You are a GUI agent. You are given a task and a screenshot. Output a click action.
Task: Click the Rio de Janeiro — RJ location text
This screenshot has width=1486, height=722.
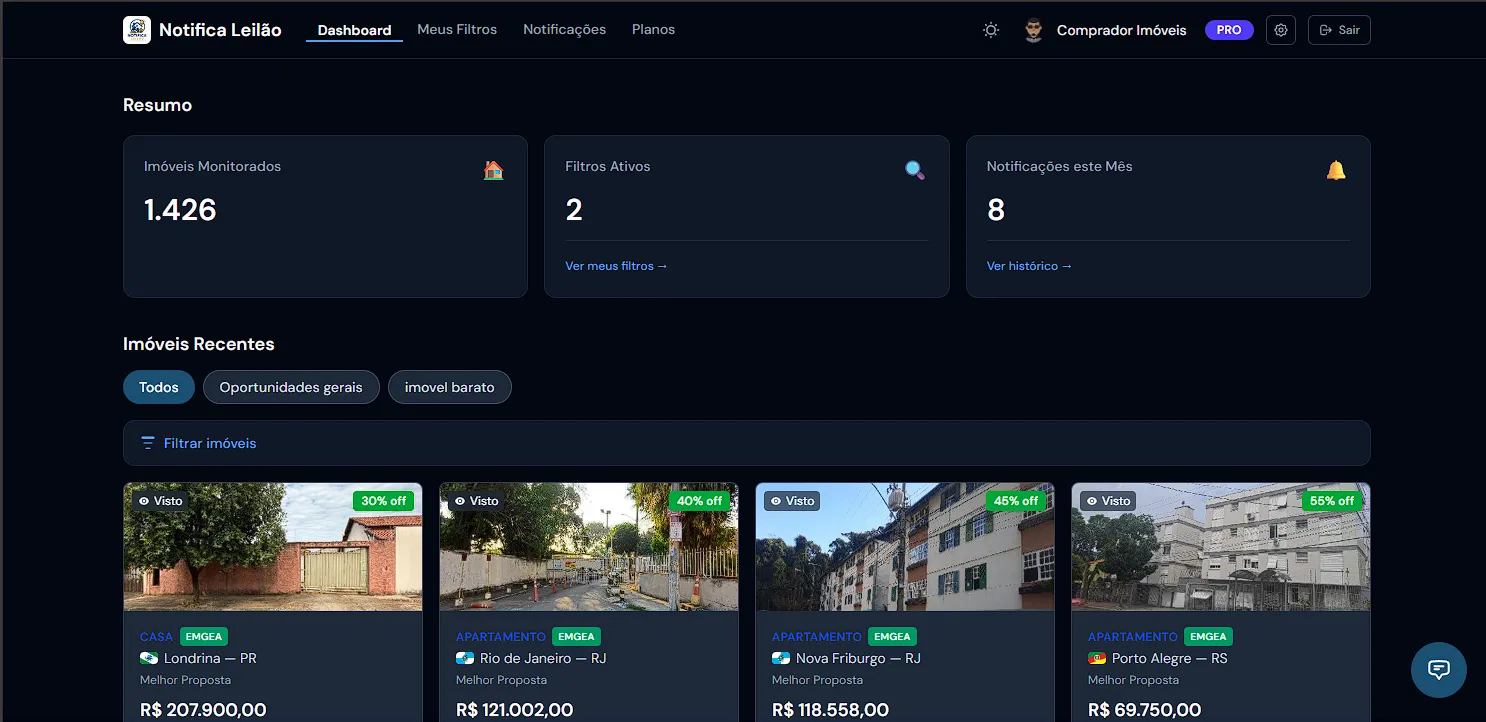[x=543, y=658]
